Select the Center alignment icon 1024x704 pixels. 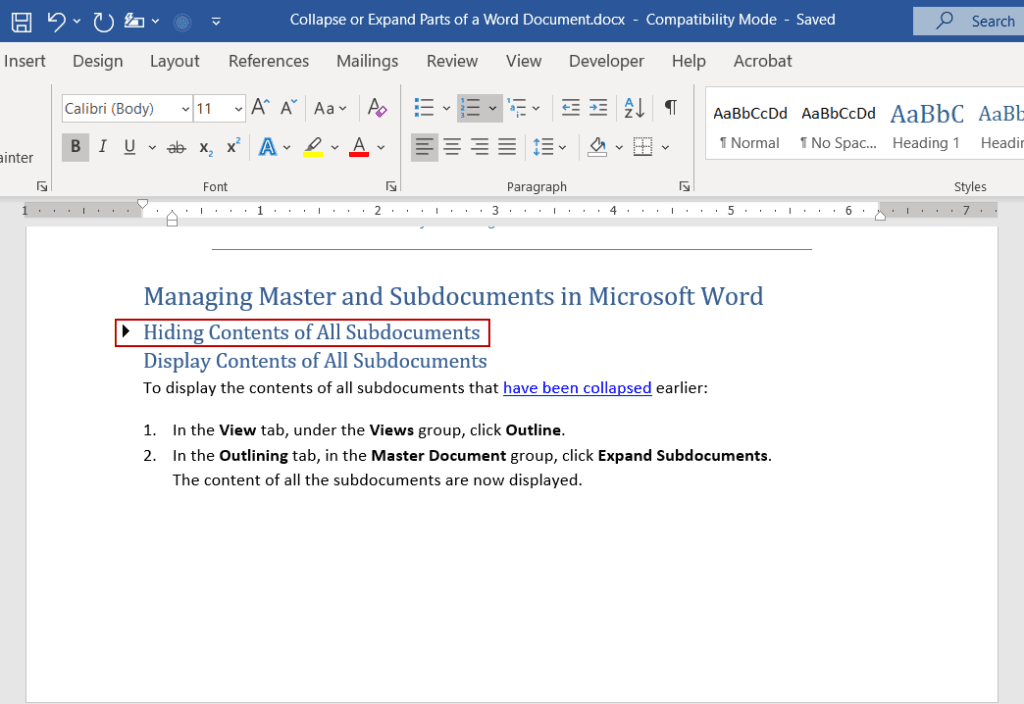(452, 147)
